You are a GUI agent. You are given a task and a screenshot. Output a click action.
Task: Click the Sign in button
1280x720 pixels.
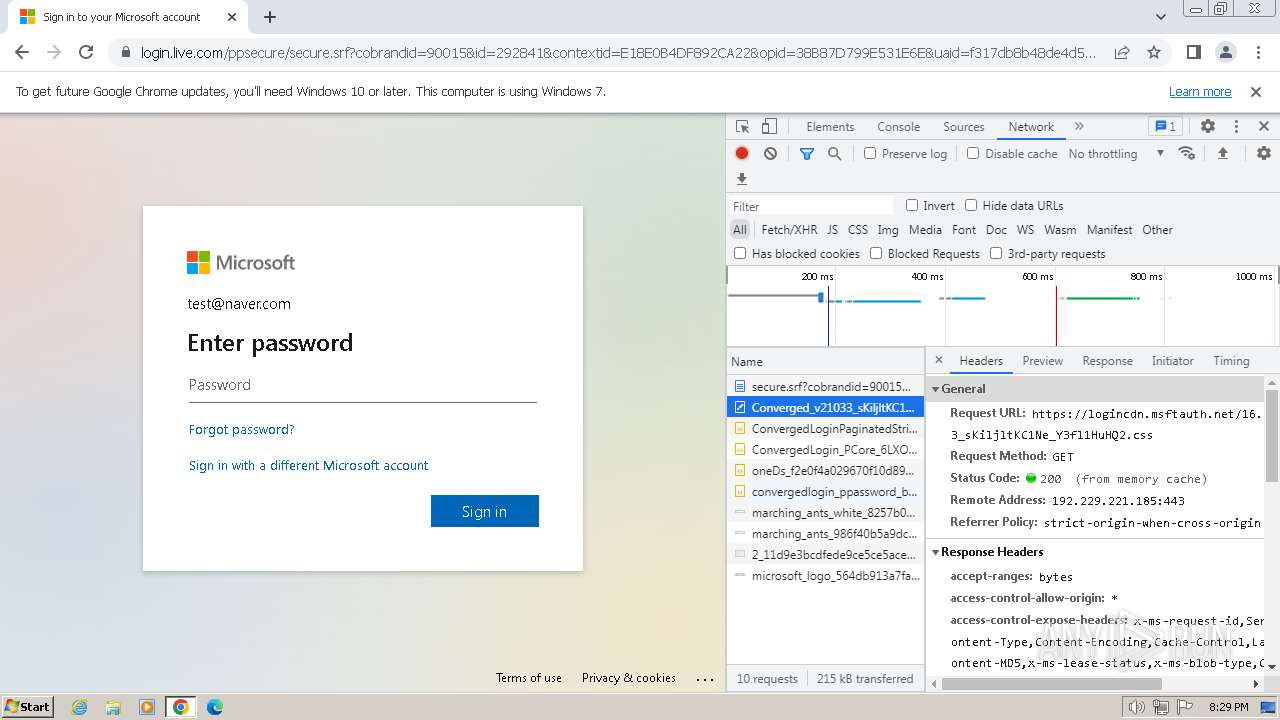tap(485, 511)
